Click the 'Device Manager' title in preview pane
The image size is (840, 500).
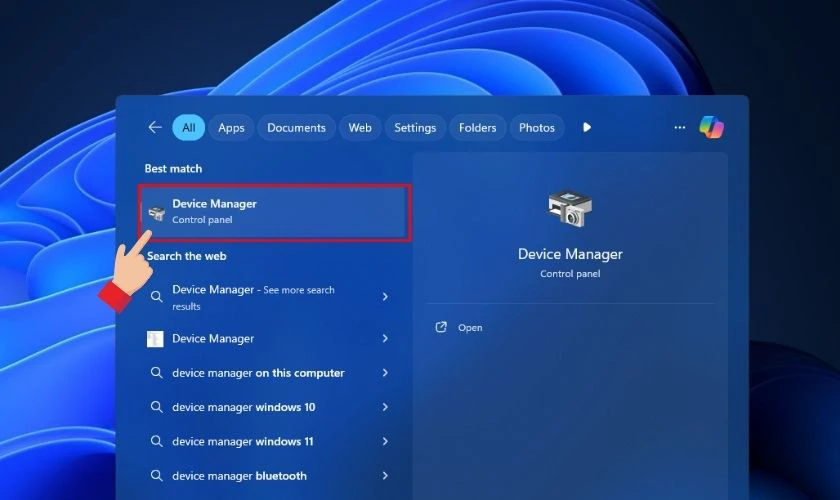[x=570, y=254]
